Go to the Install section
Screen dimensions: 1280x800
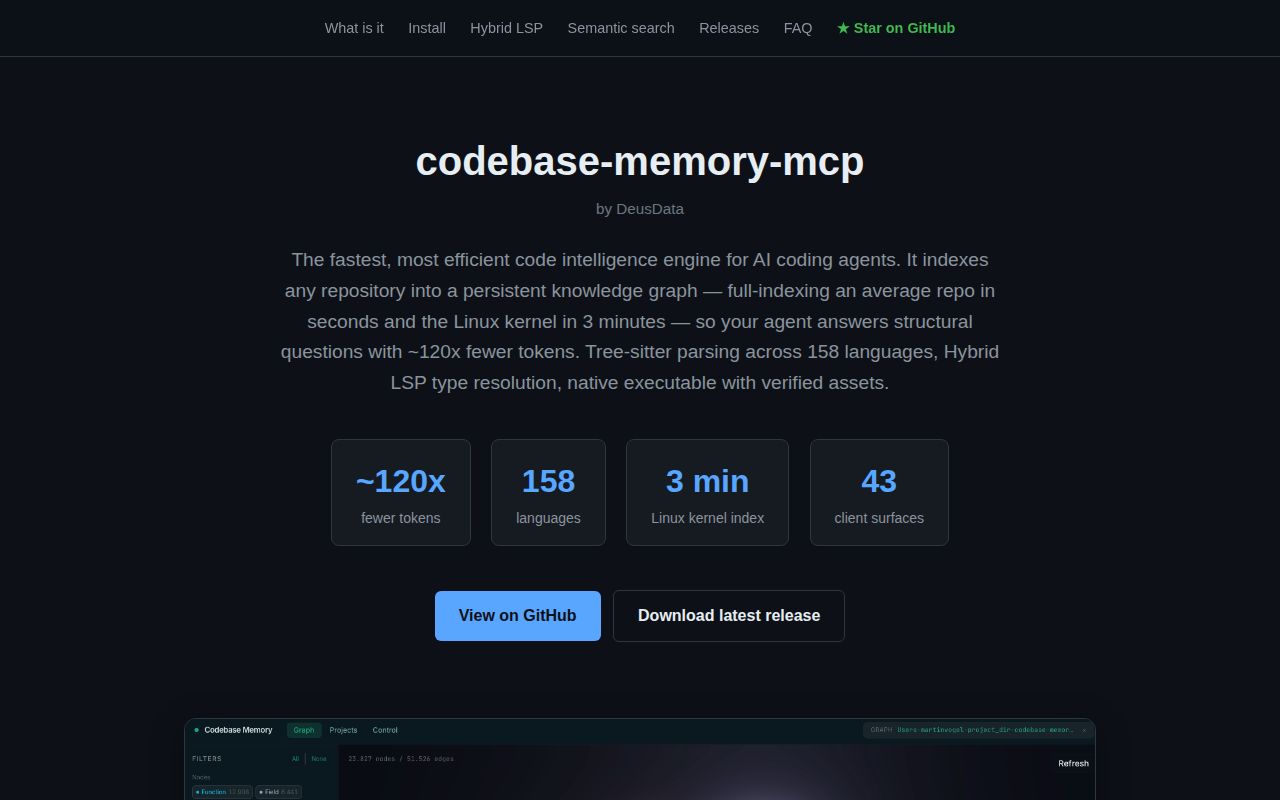(427, 28)
